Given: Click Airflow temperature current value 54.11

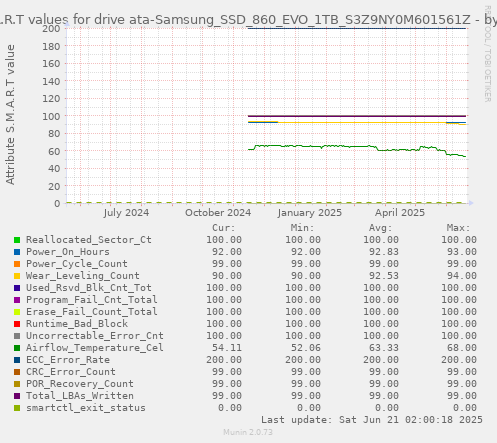Looking at the screenshot, I should point(227,348).
